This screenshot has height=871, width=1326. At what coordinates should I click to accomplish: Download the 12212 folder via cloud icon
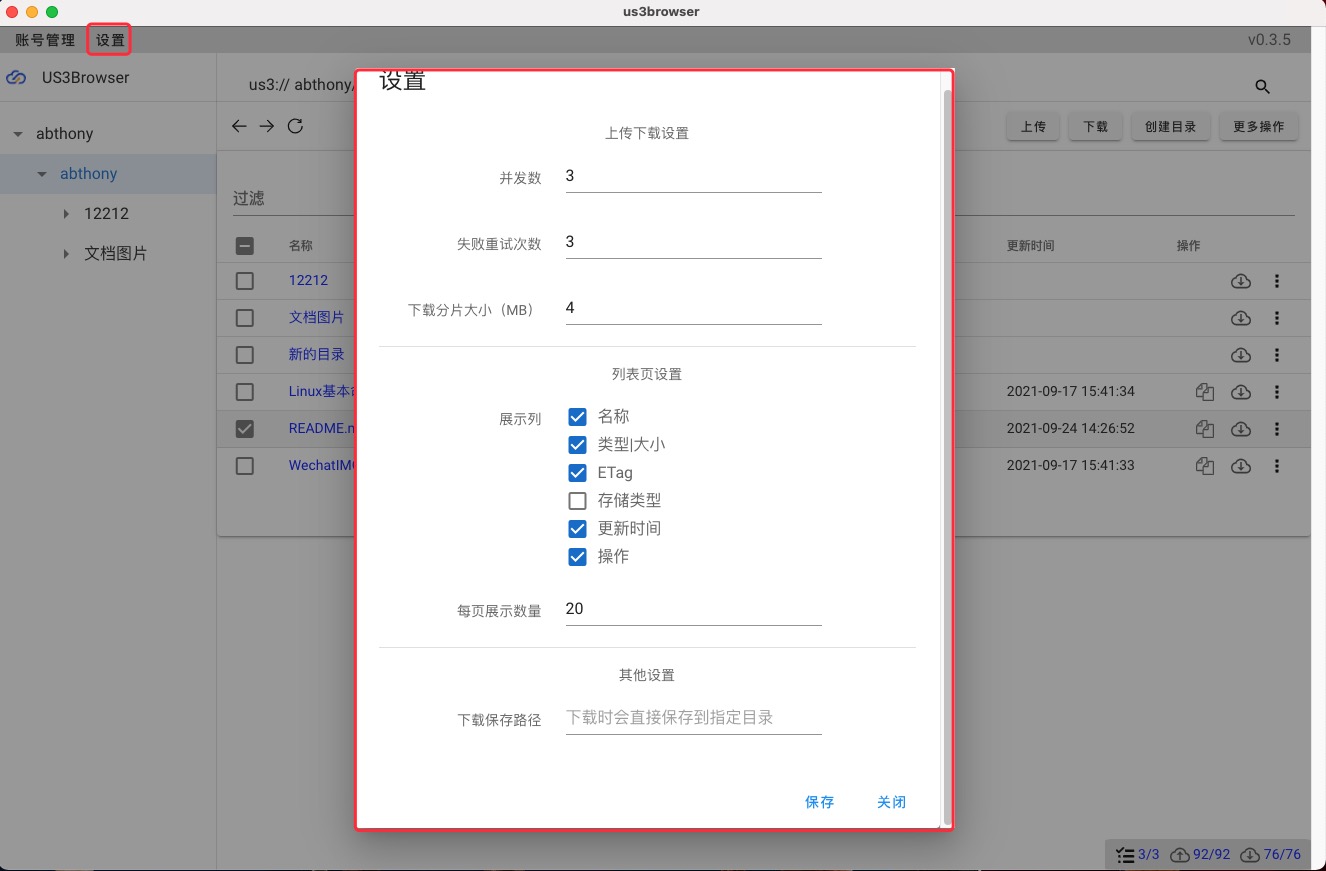[1241, 281]
